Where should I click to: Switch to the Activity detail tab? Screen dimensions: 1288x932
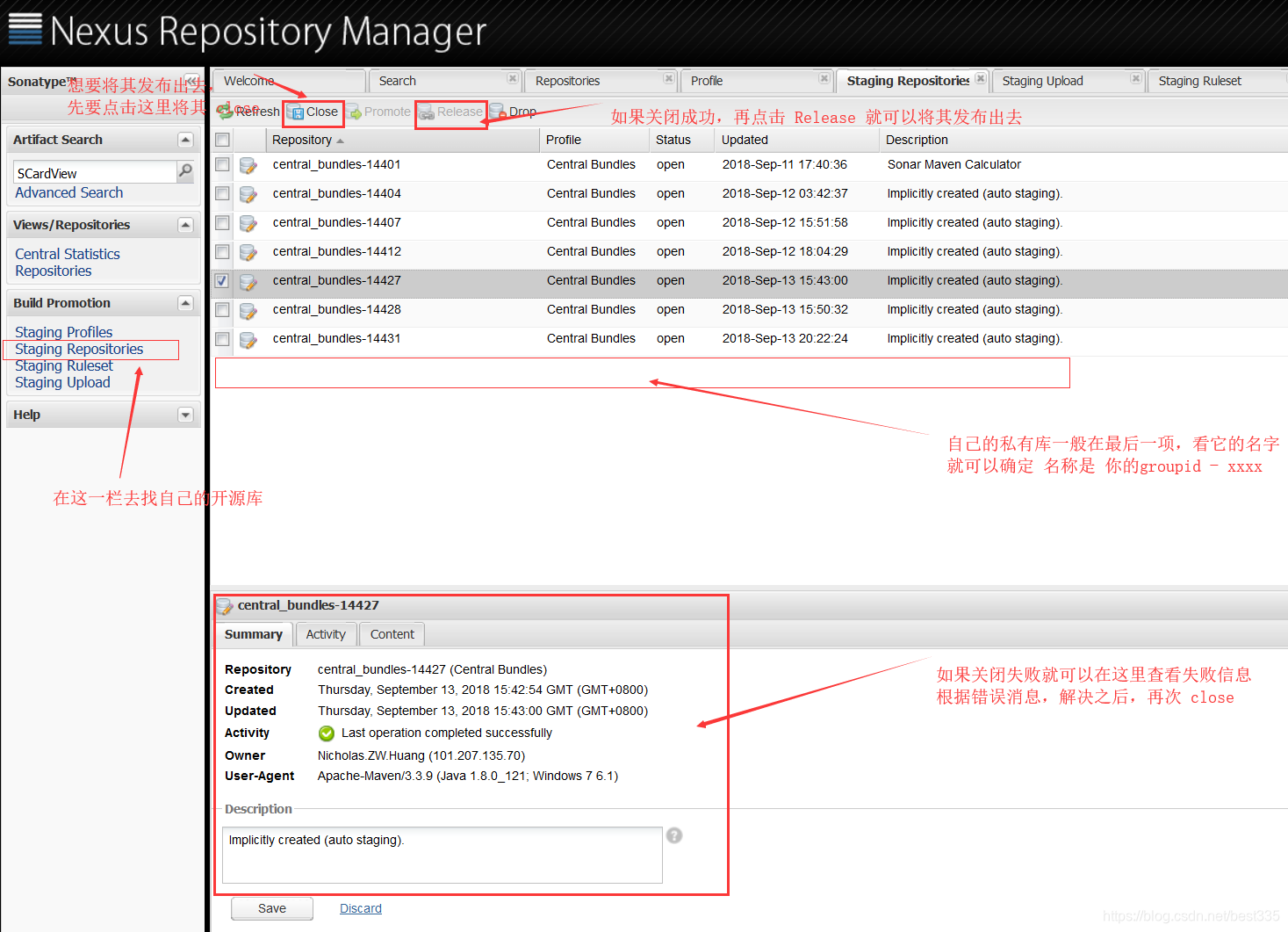click(326, 634)
